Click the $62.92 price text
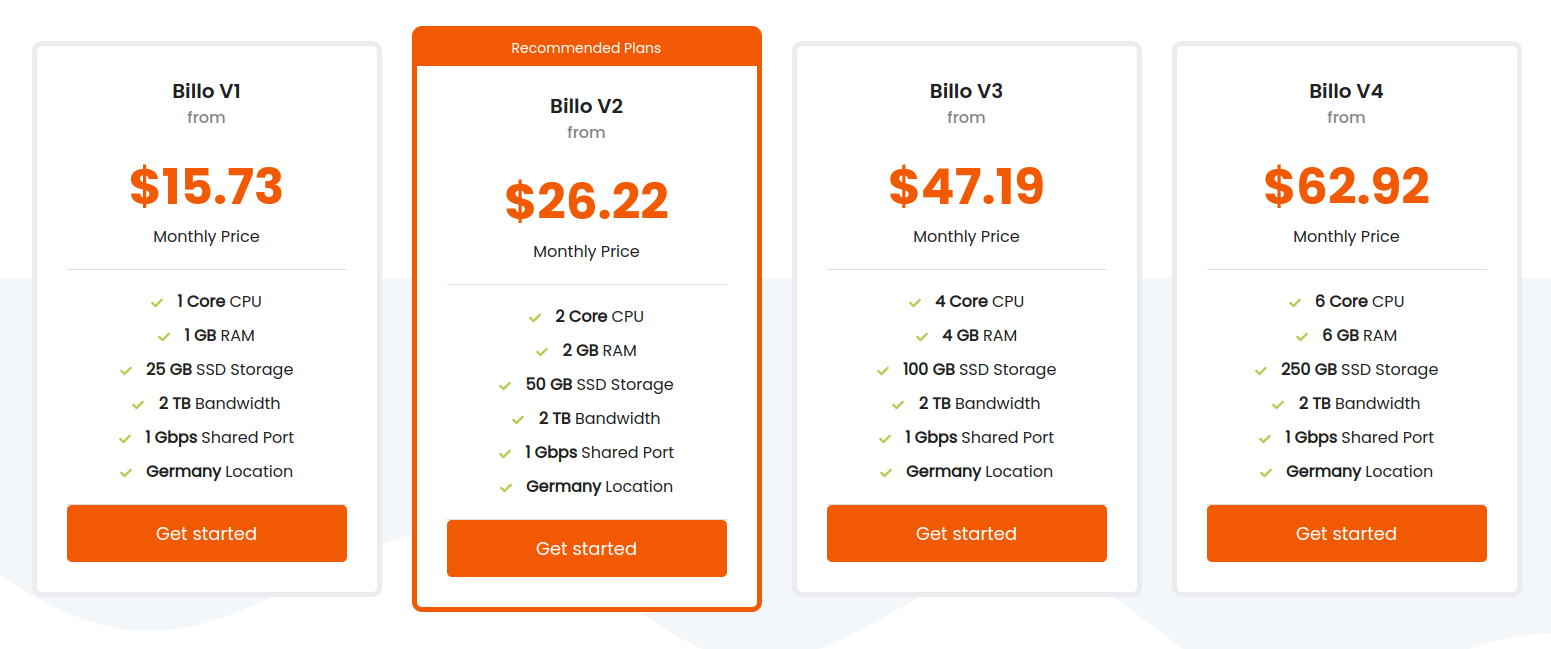The width and height of the screenshot is (1551, 649). 1346,186
